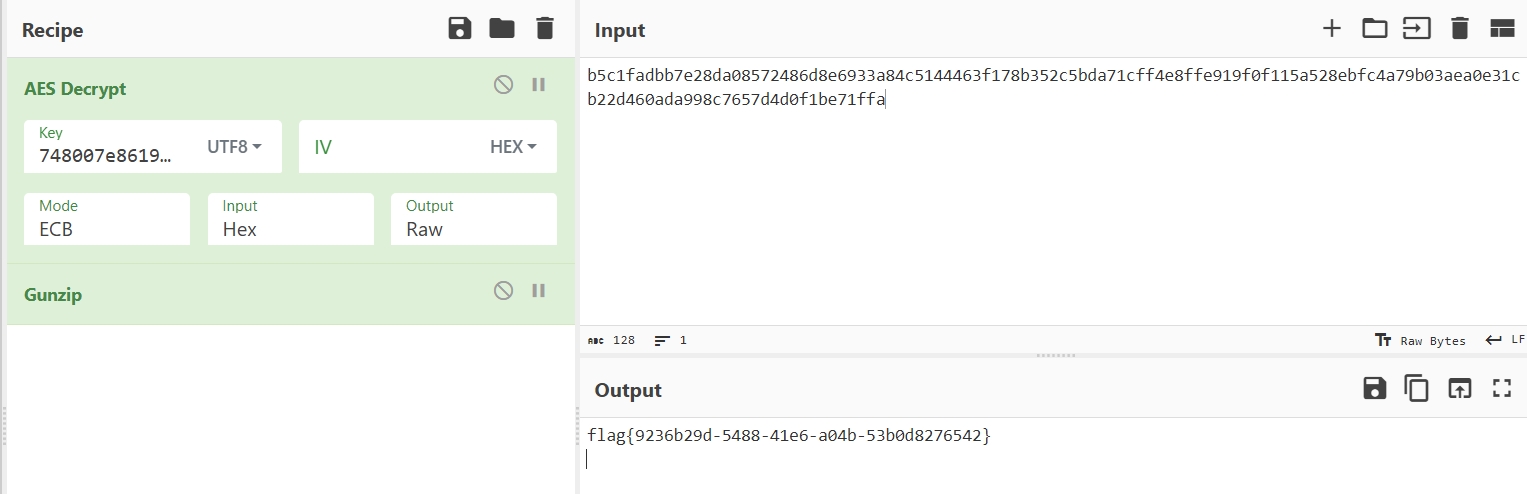Clear input and output trash icon
The height and width of the screenshot is (494, 1527).
tap(1460, 28)
